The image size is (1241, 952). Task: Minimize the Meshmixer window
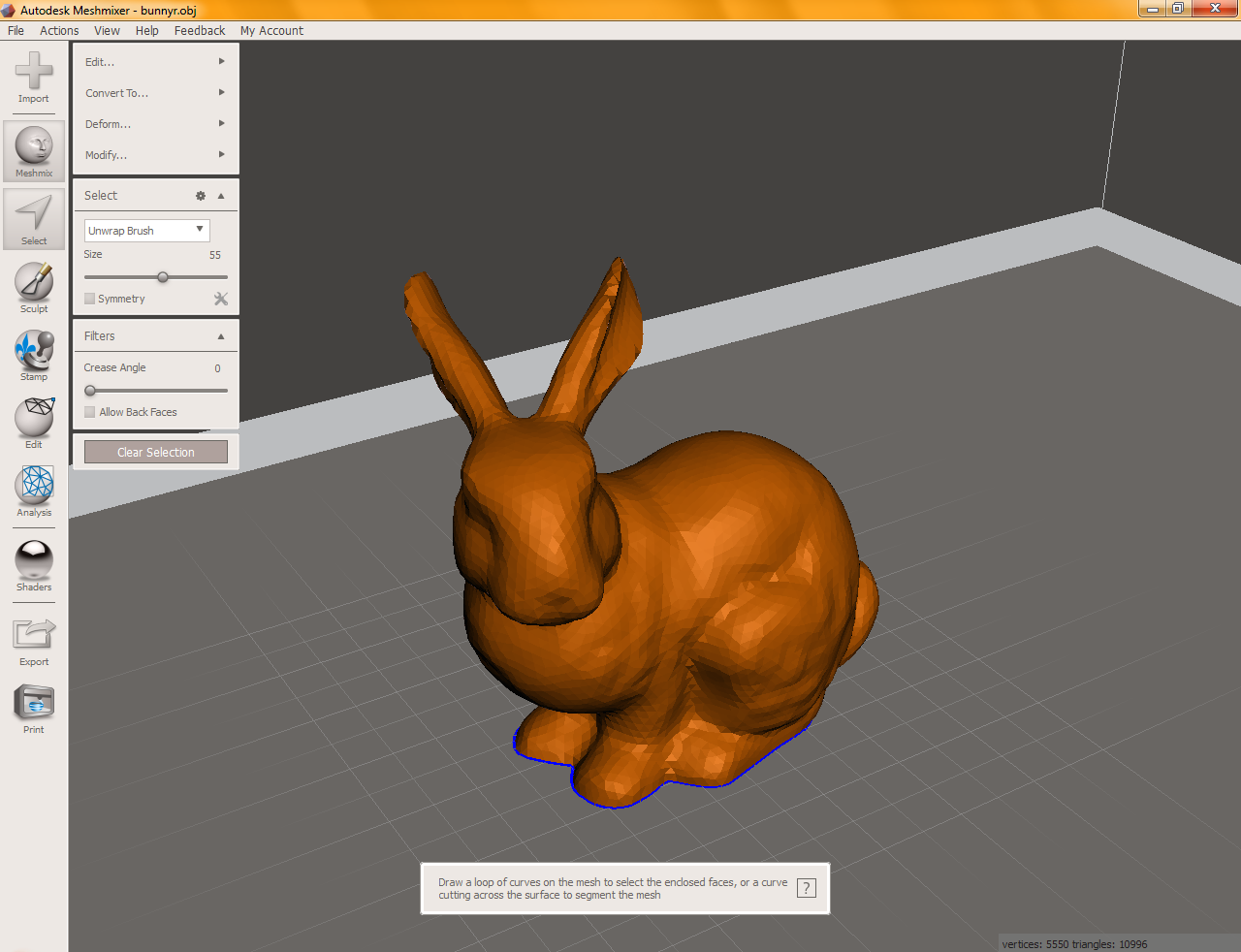[x=1152, y=9]
